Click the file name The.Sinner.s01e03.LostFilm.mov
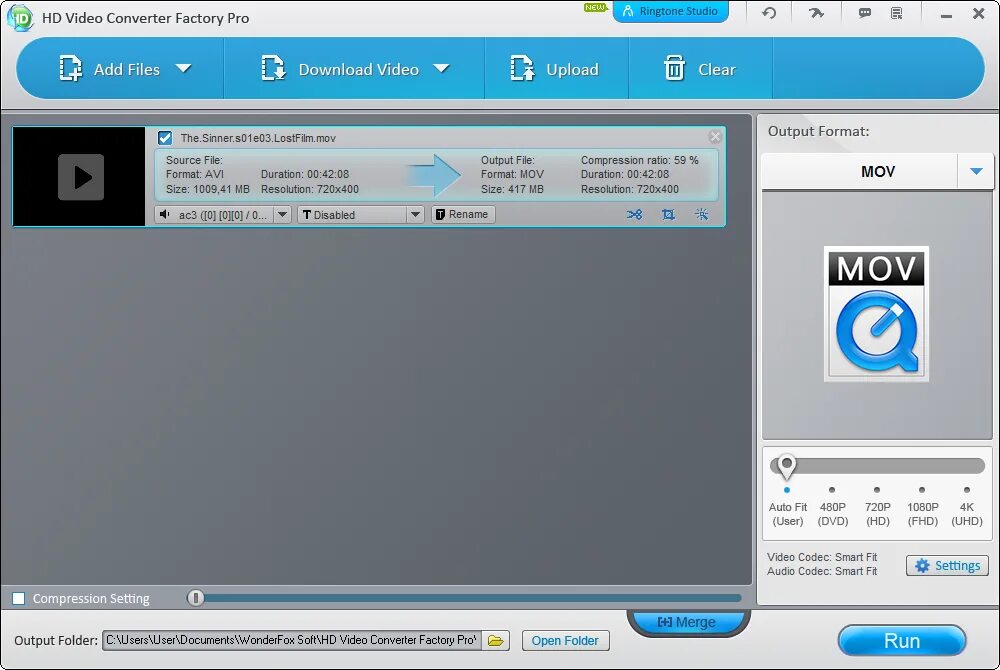This screenshot has height=670, width=1000. pyautogui.click(x=258, y=138)
